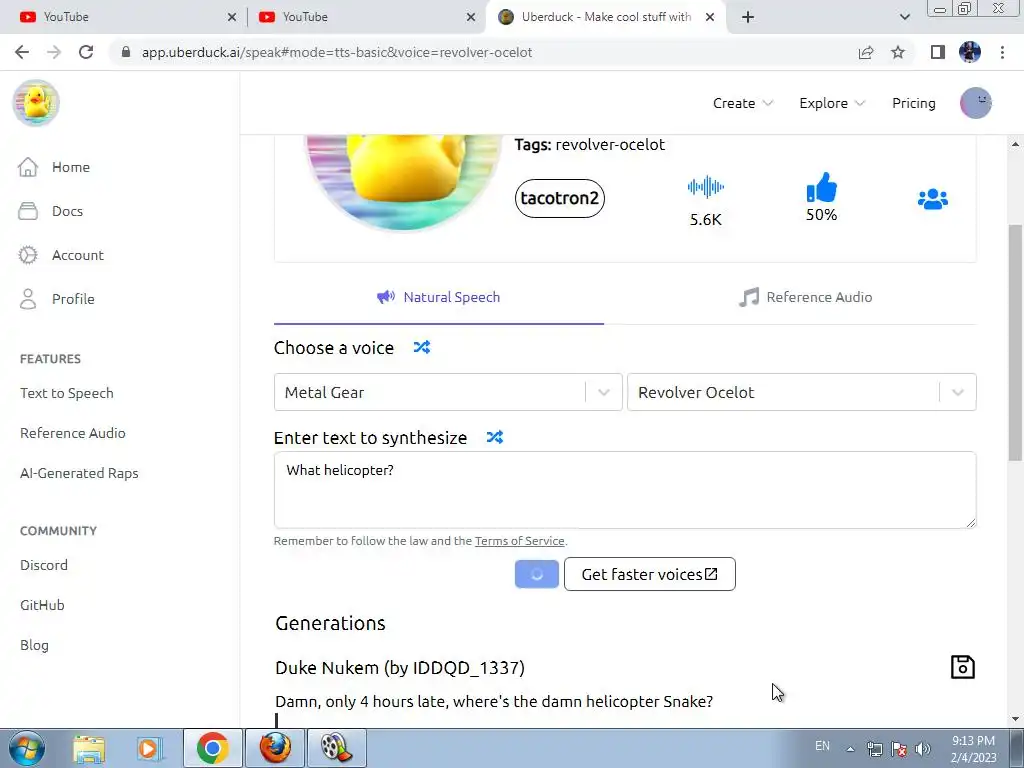Click the blue waveform 5.6K icon

(706, 187)
